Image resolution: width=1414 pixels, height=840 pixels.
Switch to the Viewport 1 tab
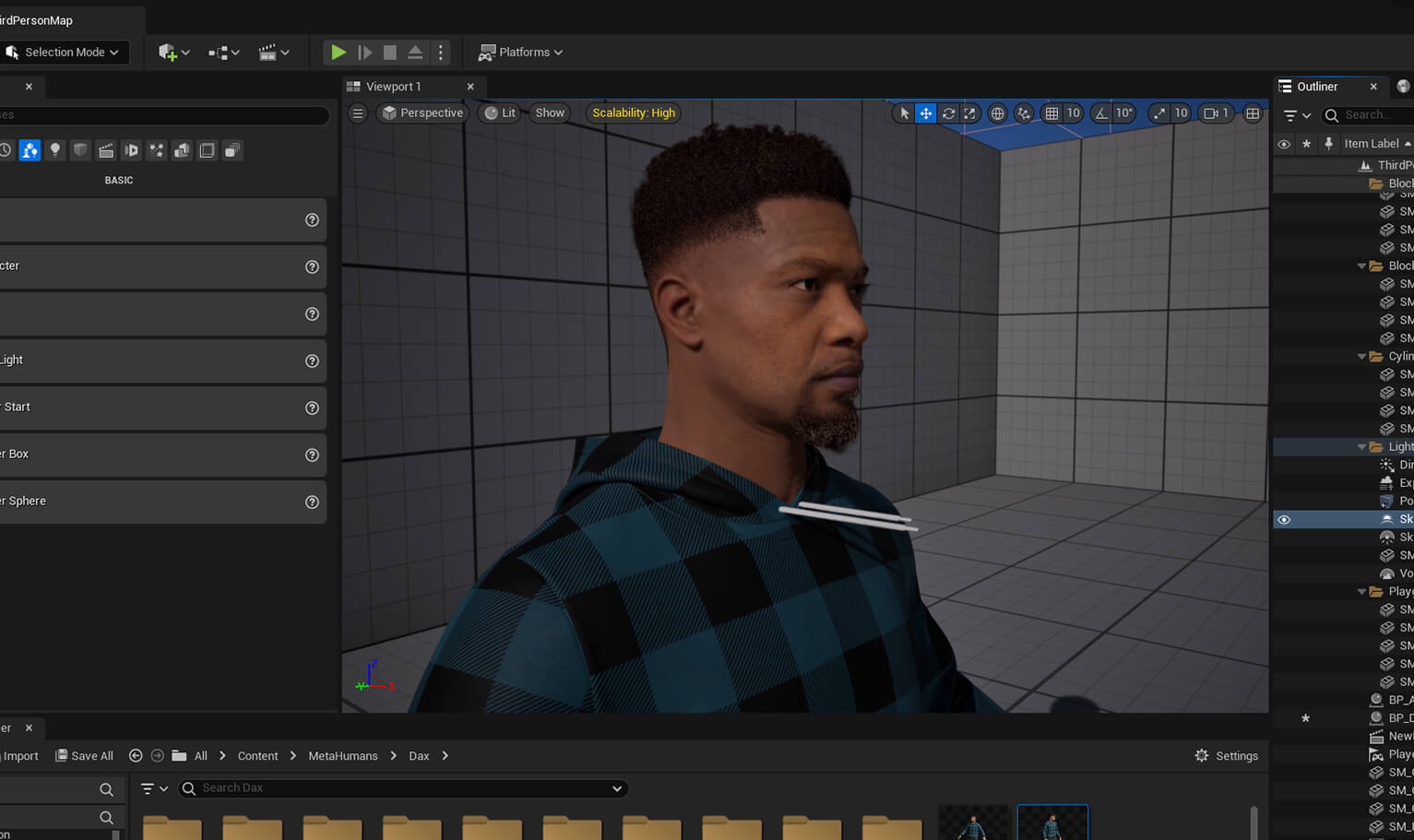click(394, 87)
